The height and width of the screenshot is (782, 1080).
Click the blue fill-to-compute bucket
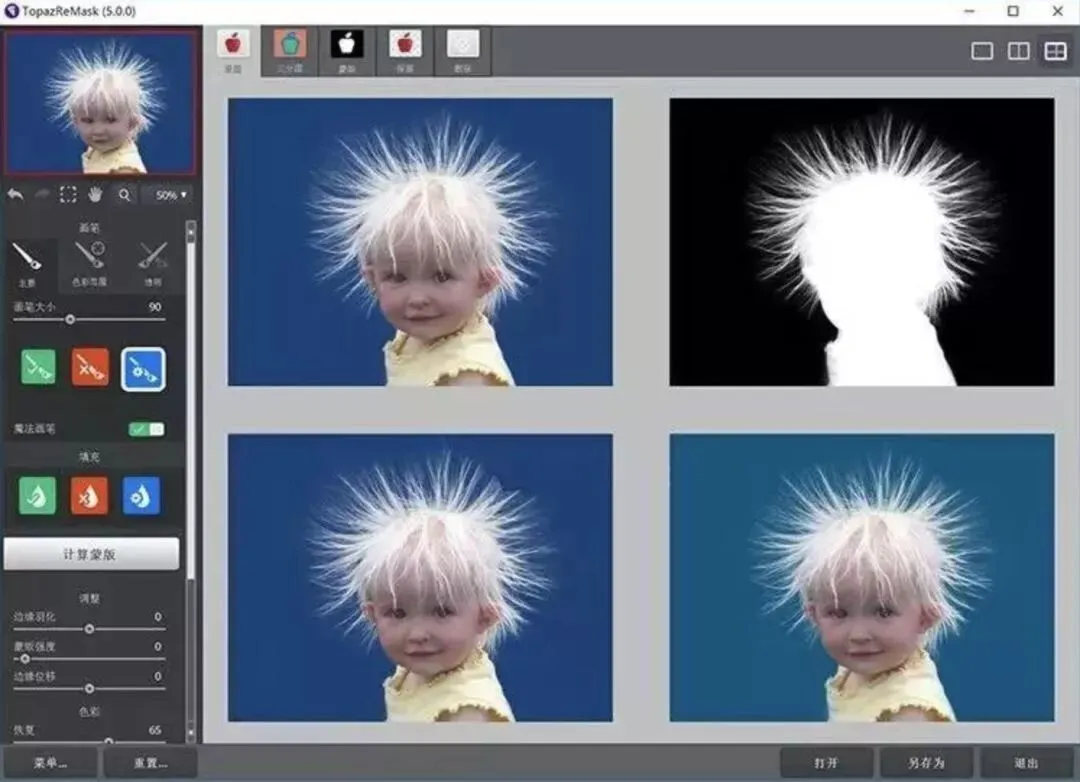point(142,496)
